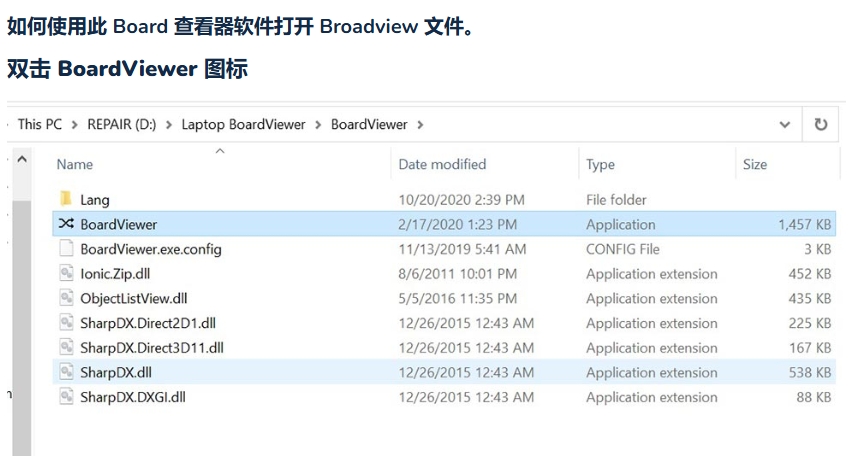Click the SharpDX.DXGI.dll file icon
The image size is (854, 459).
pyautogui.click(x=66, y=396)
